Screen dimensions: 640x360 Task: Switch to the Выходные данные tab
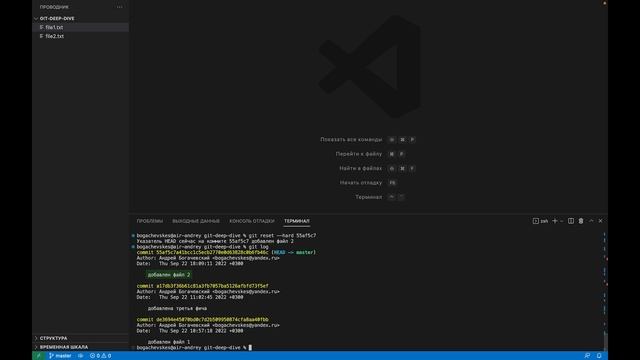point(196,221)
